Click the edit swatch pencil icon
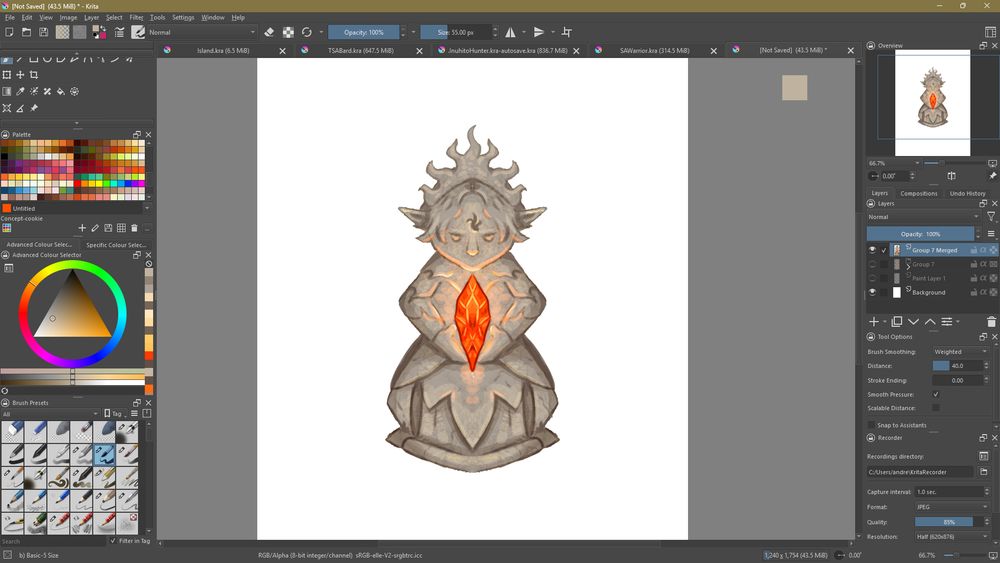This screenshot has width=1000, height=563. point(95,228)
